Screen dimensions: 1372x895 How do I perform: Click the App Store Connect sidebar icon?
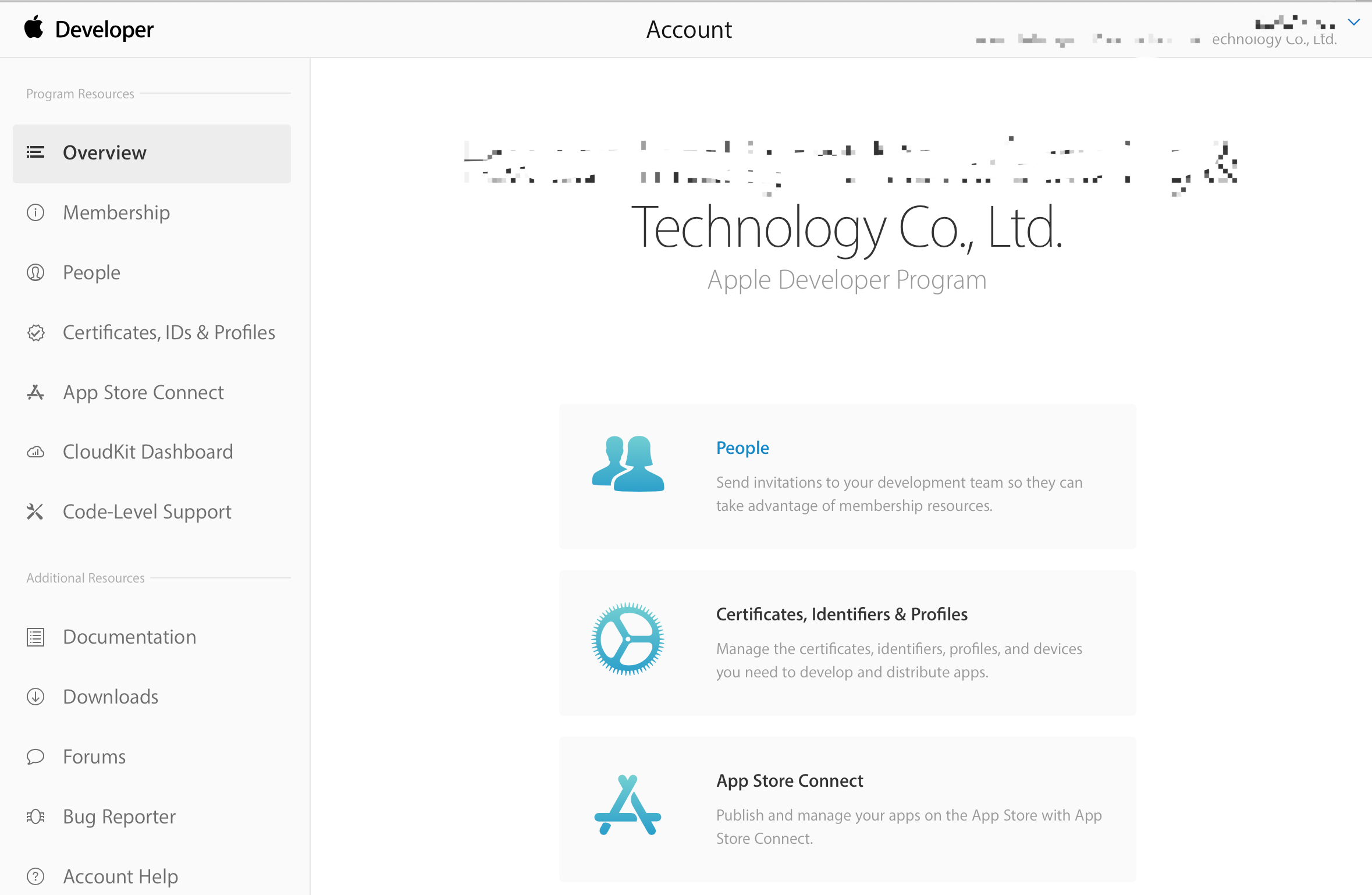tap(35, 392)
